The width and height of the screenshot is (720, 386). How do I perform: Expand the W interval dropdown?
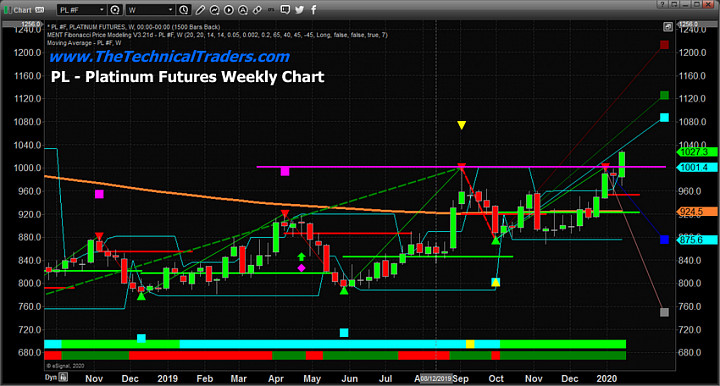pyautogui.click(x=170, y=10)
